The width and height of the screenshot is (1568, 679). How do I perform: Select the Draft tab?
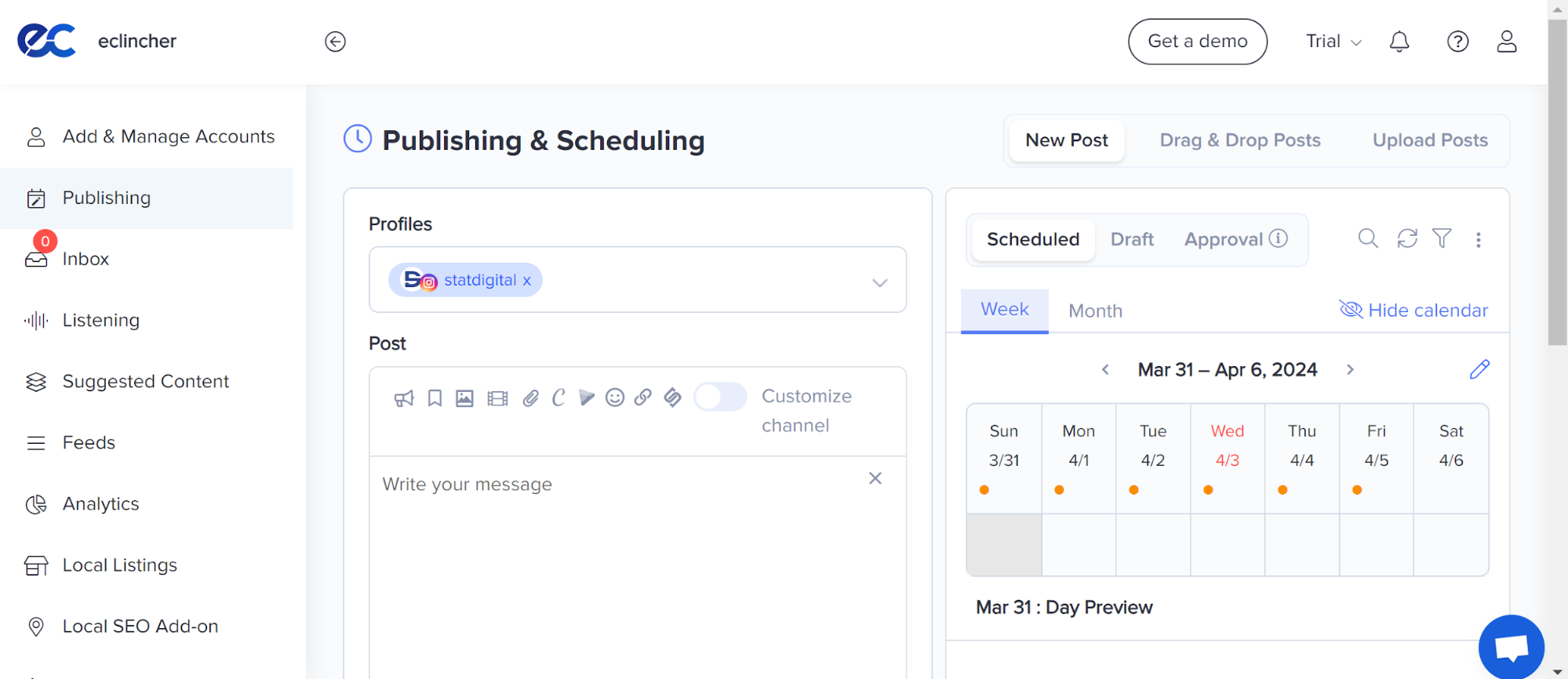[x=1132, y=239]
